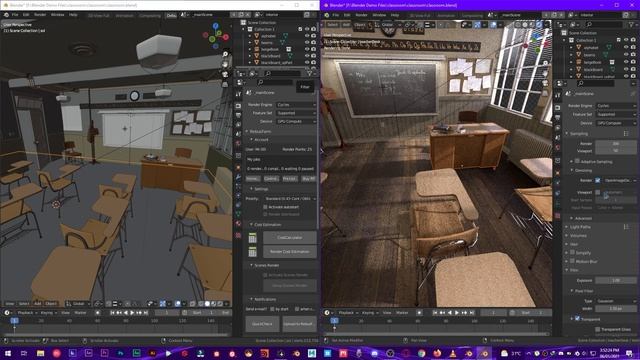Enable send email 'by start' checkbox
The image size is (640, 360).
tap(272, 309)
